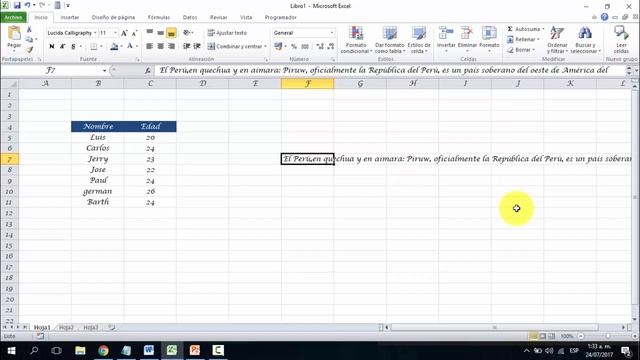Open the Archivo tab

(13, 18)
